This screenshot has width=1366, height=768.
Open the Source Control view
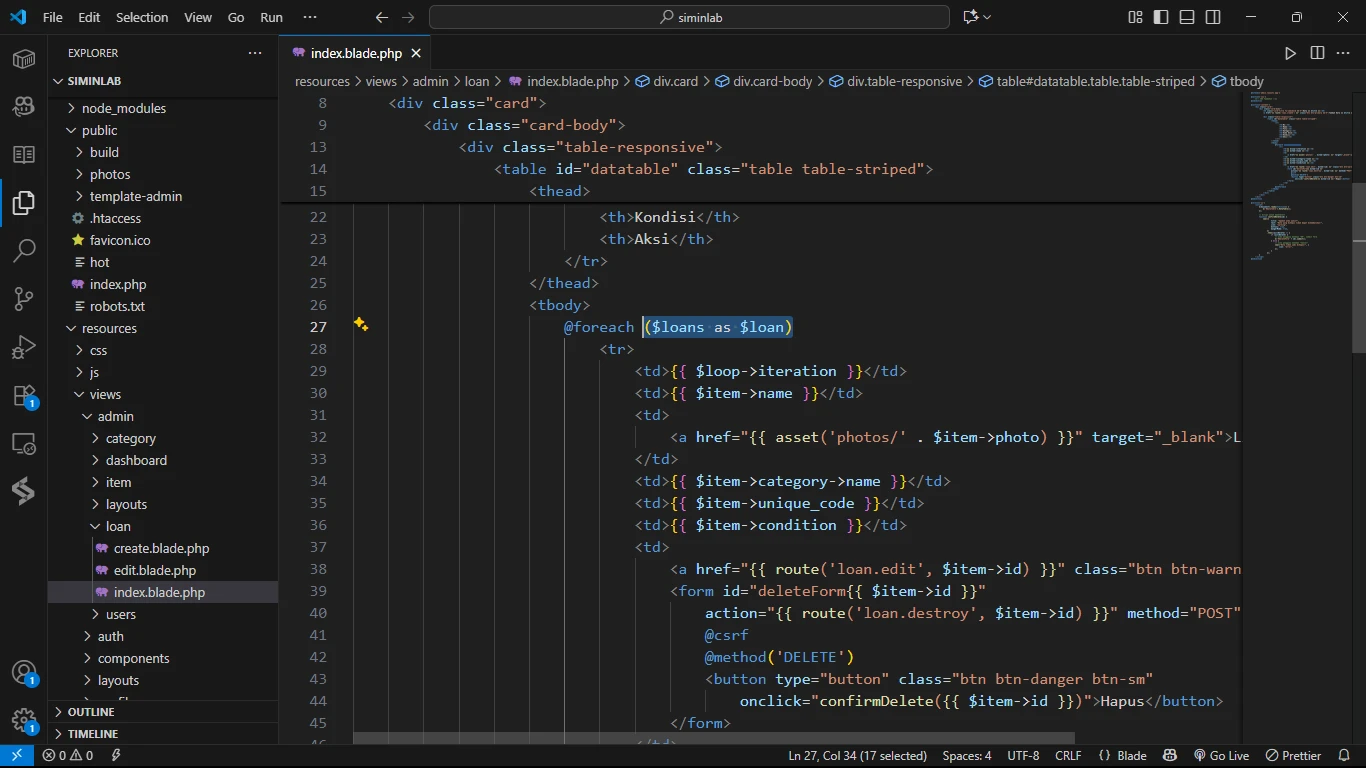pyautogui.click(x=24, y=298)
